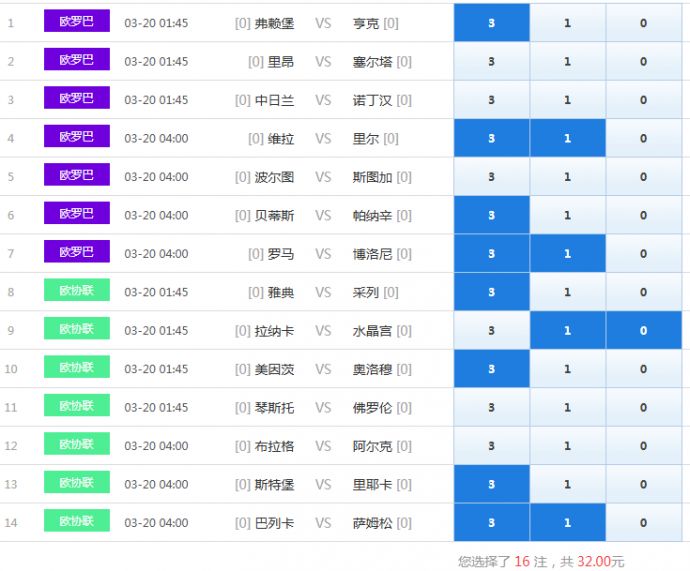Click the 欧罗巴 league tag in row 1
690x571 pixels.
click(77, 22)
